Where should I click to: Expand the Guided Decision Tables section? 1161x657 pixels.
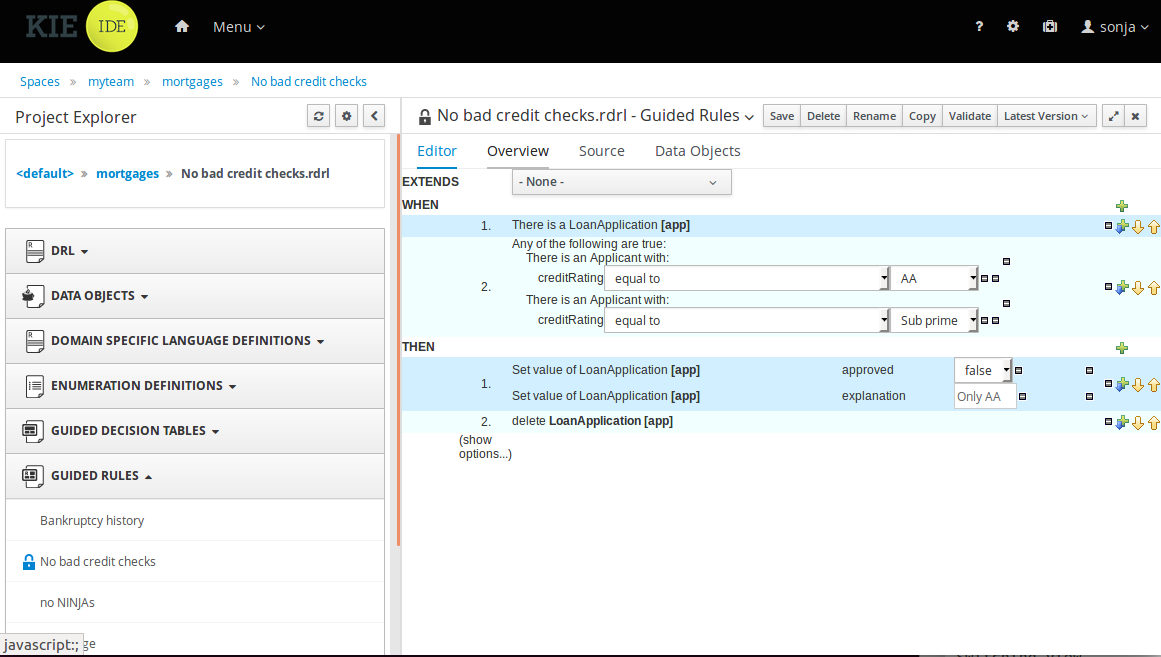click(x=128, y=431)
